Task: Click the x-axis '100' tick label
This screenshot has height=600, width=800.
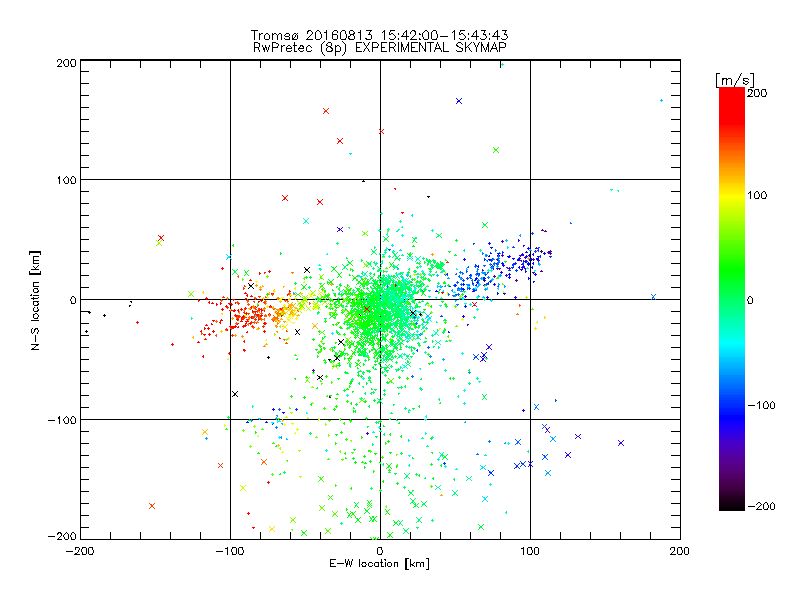Action: pyautogui.click(x=530, y=552)
